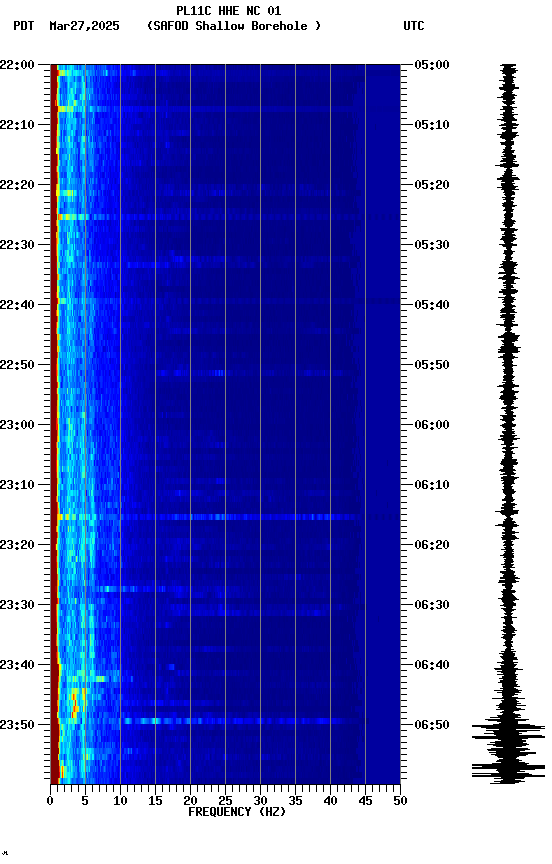Click the 25 Hz axis tick label
The image size is (552, 864).
coord(225,801)
